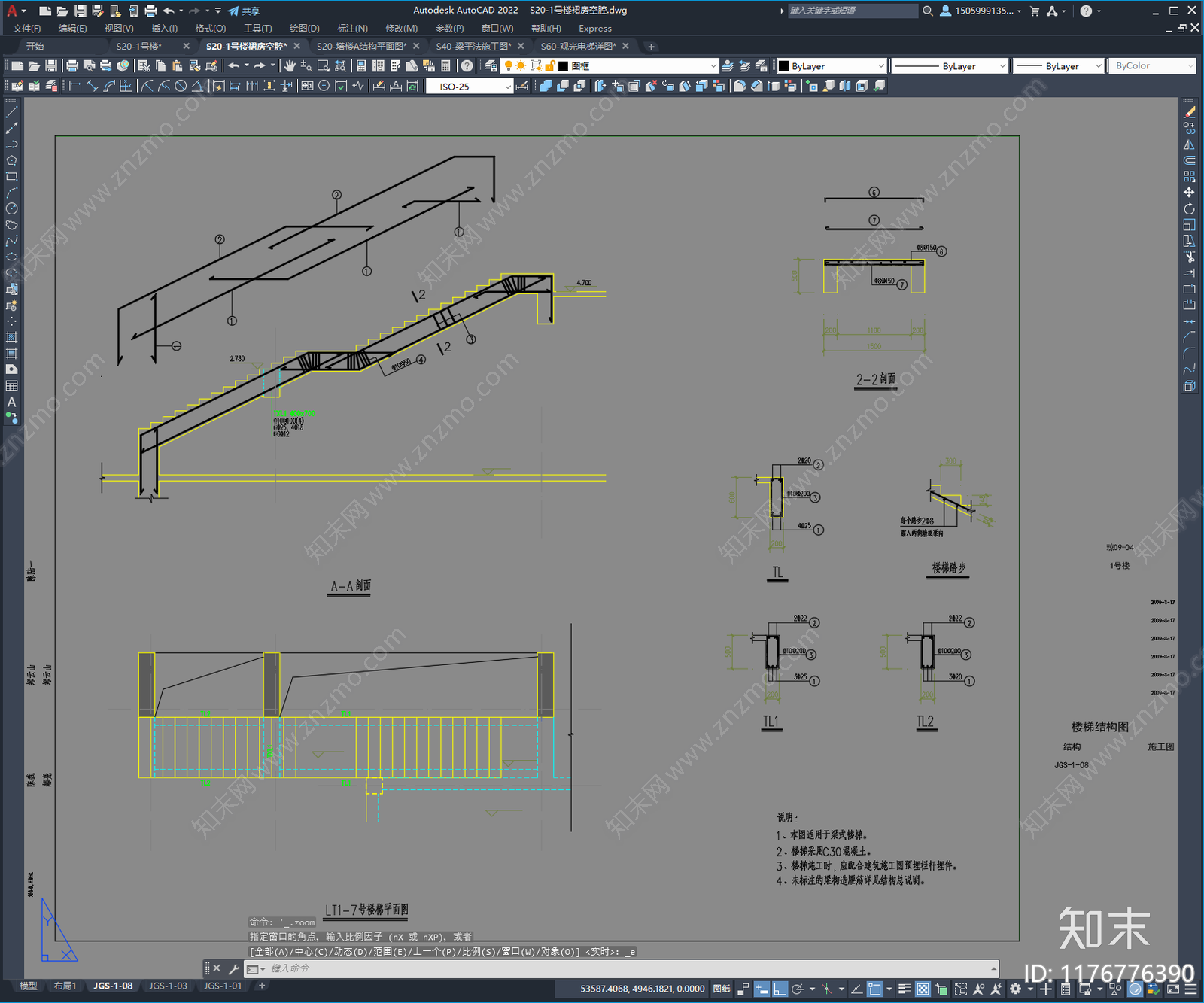Viewport: 1204px width, 1003px height.
Task: Select the Arc Length dimension tool
Action: [109, 86]
